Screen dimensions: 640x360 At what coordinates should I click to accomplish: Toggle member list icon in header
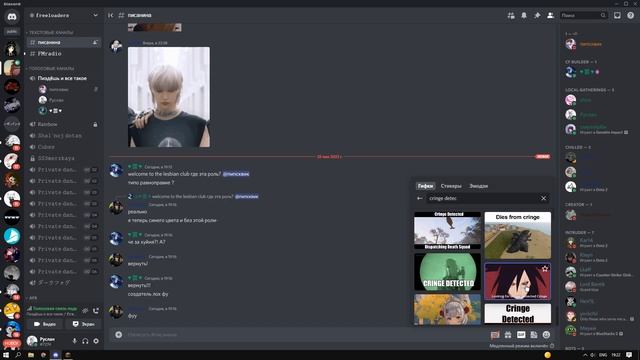coord(550,16)
